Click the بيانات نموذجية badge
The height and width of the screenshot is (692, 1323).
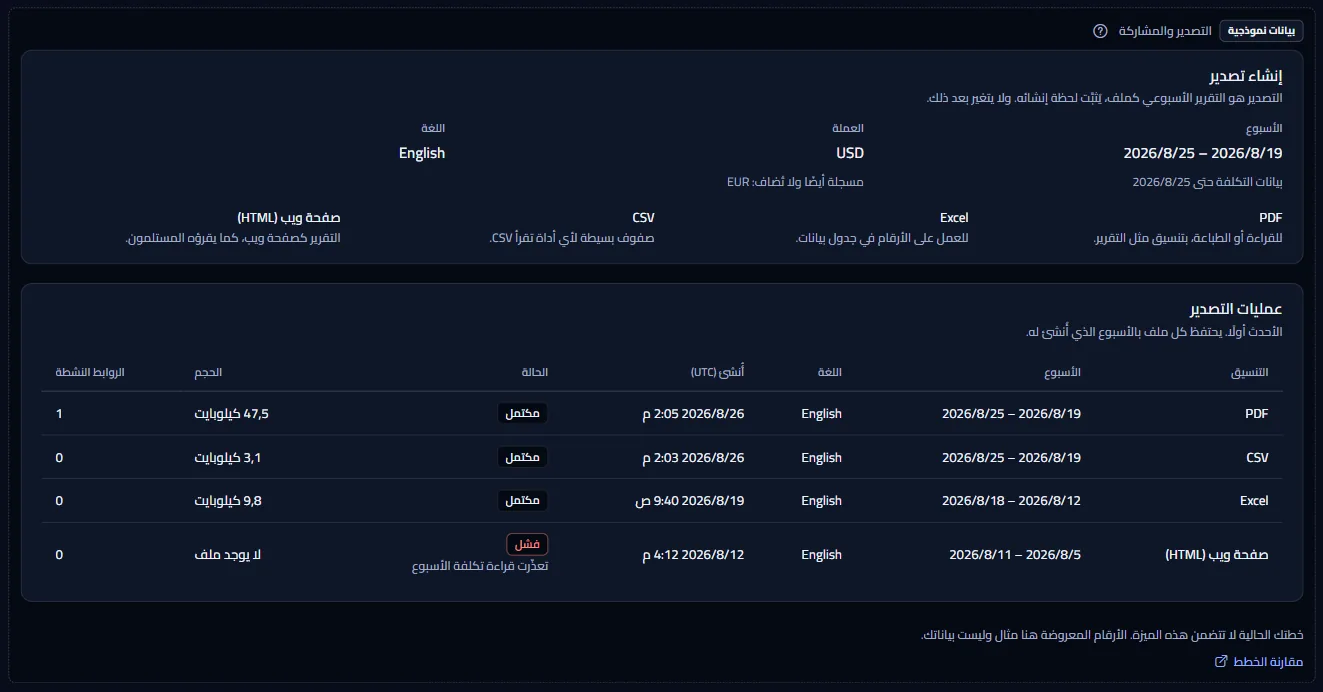[1261, 31]
